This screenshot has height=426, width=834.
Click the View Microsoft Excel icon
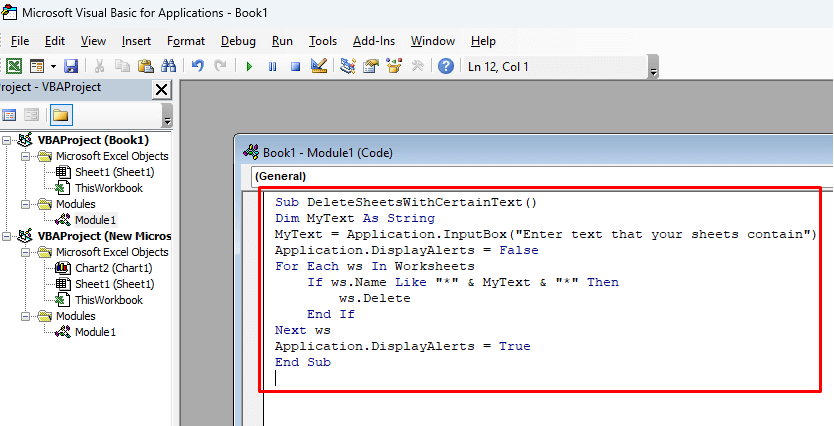click(14, 66)
